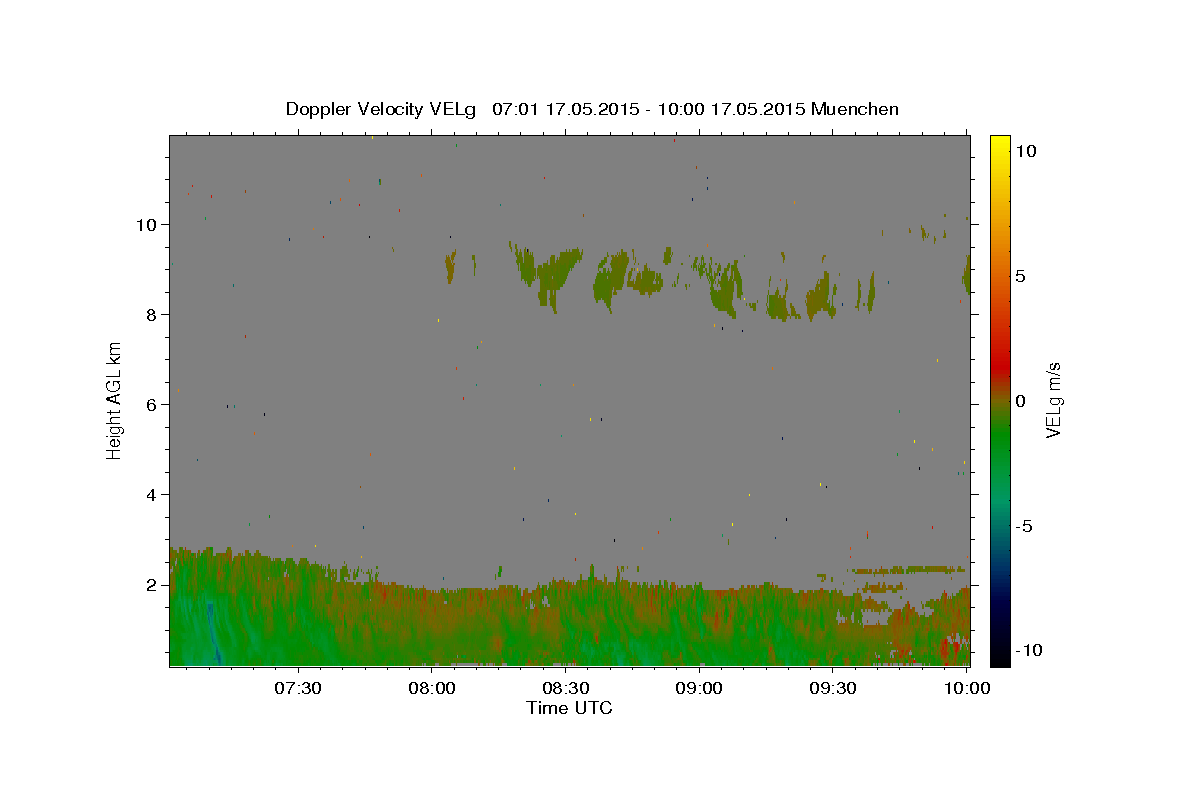Click the height tick label '2'
Viewport: 1200px width, 800px height.
click(152, 585)
